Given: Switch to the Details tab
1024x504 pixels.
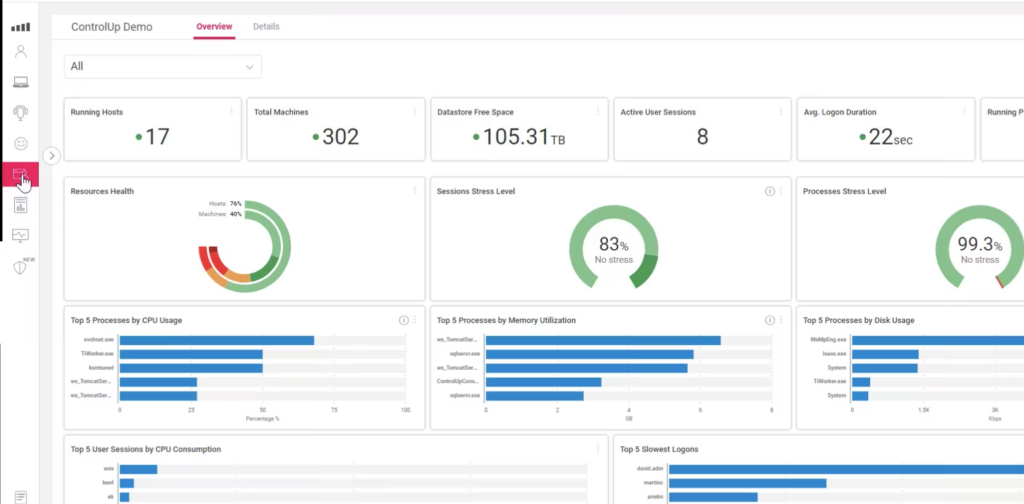Looking at the screenshot, I should (266, 27).
